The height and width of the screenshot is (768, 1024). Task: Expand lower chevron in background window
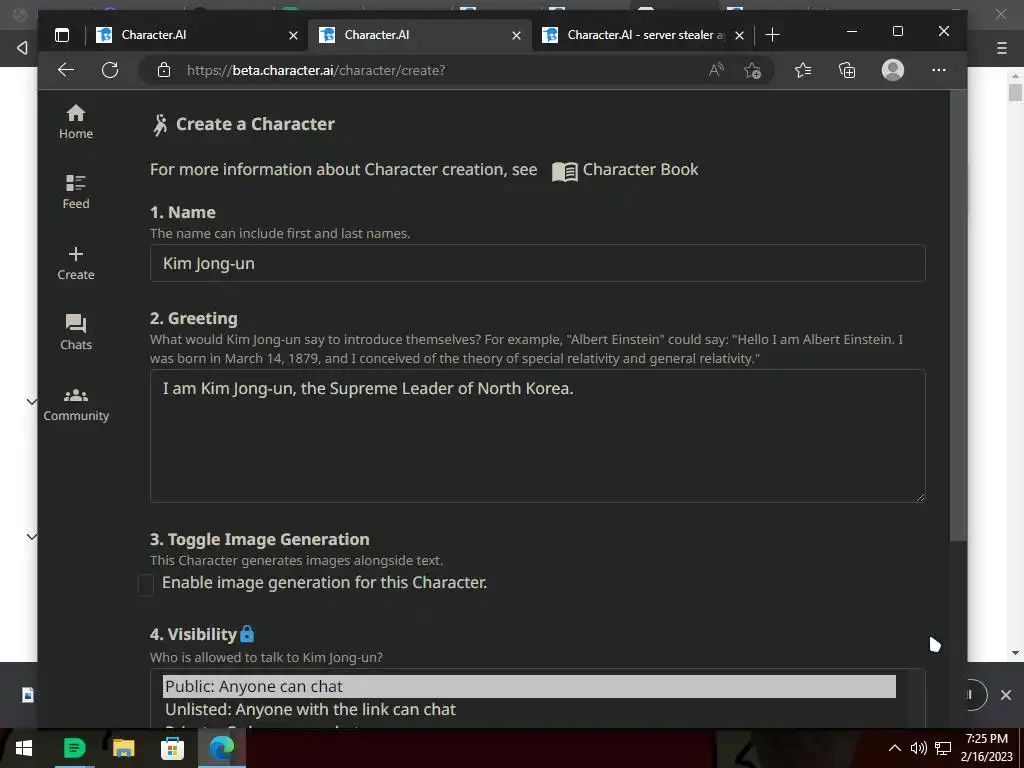click(x=31, y=536)
